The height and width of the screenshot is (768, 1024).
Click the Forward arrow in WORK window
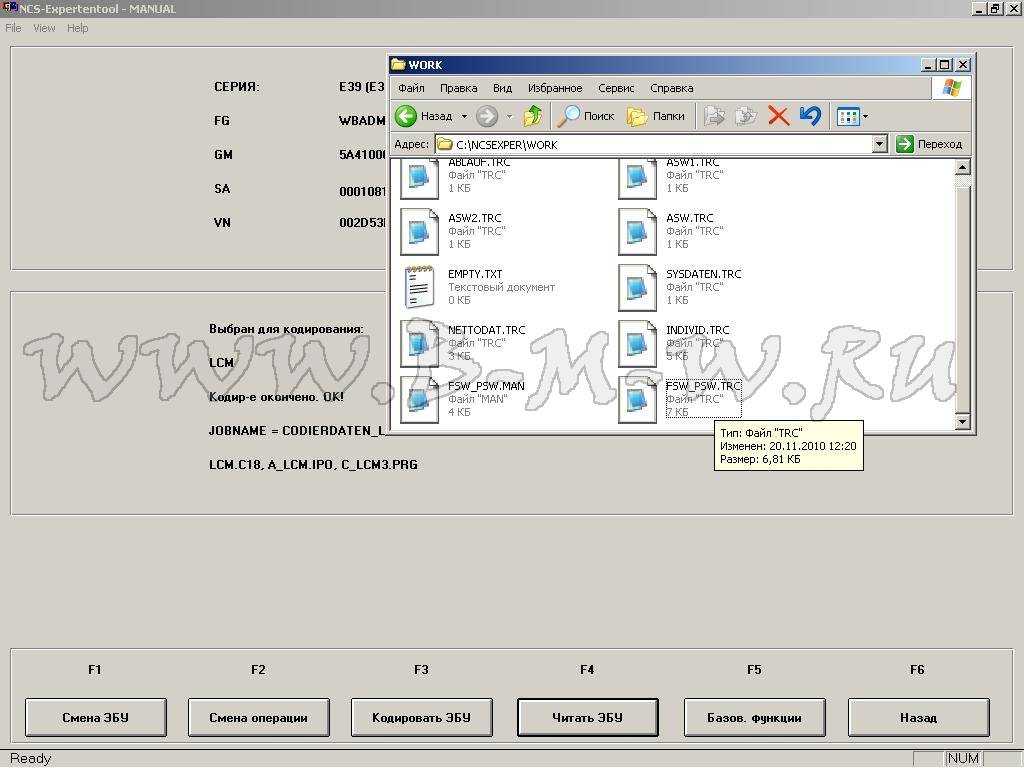pyautogui.click(x=487, y=116)
